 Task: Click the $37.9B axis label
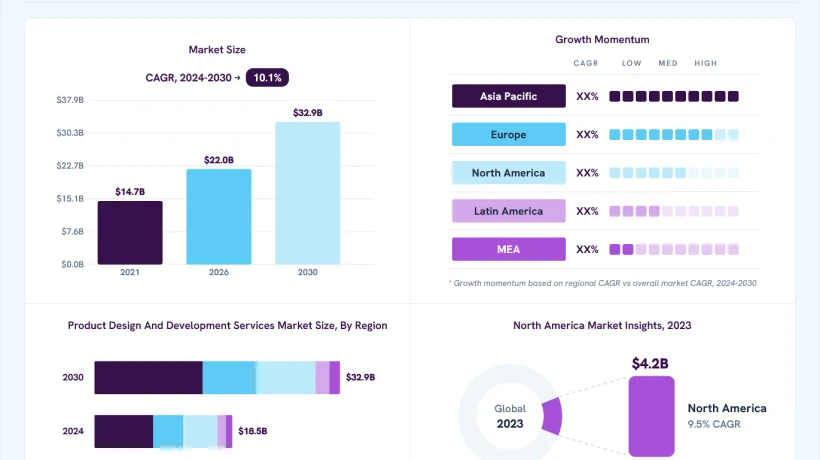(x=70, y=100)
